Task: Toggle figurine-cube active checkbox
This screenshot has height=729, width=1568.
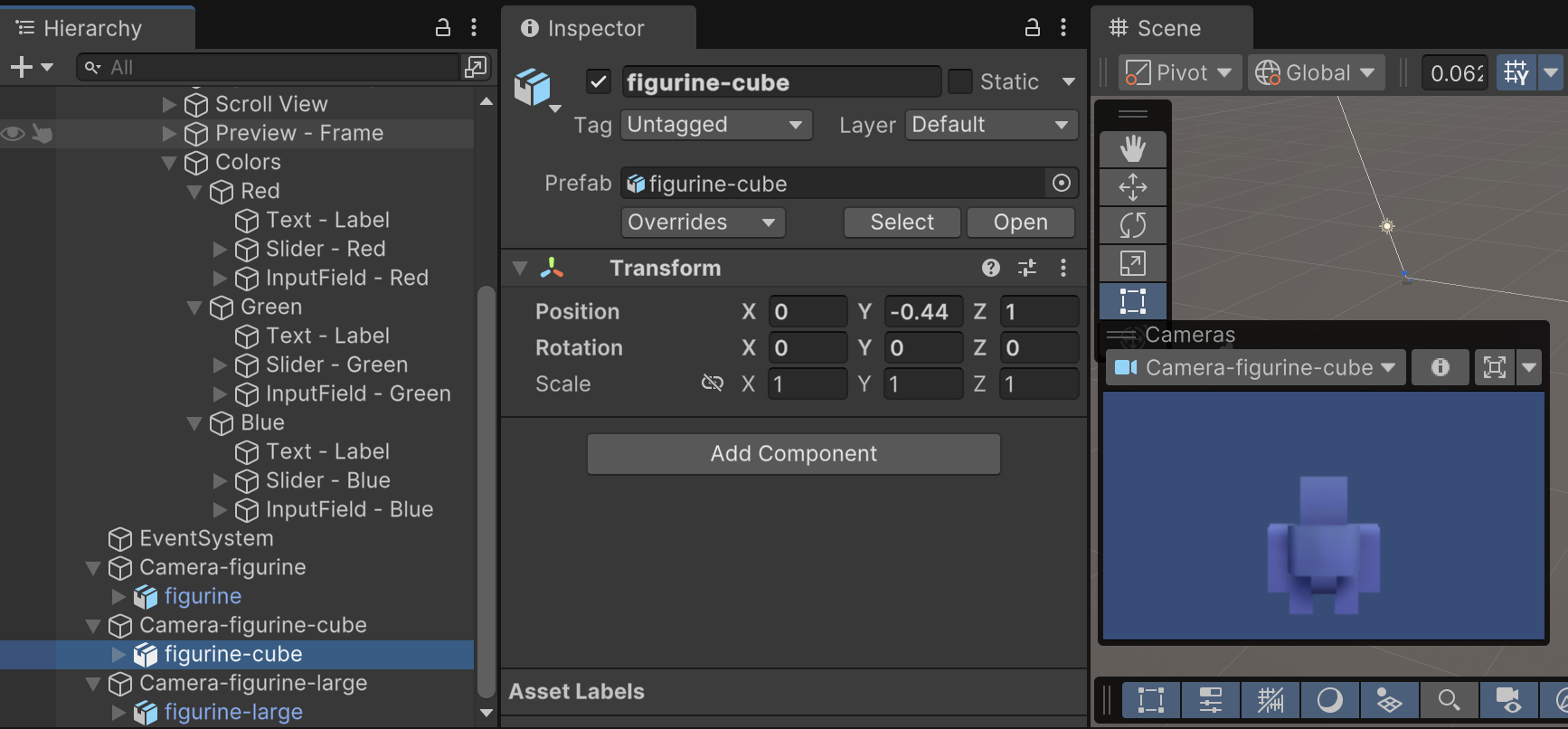Action: pos(599,82)
